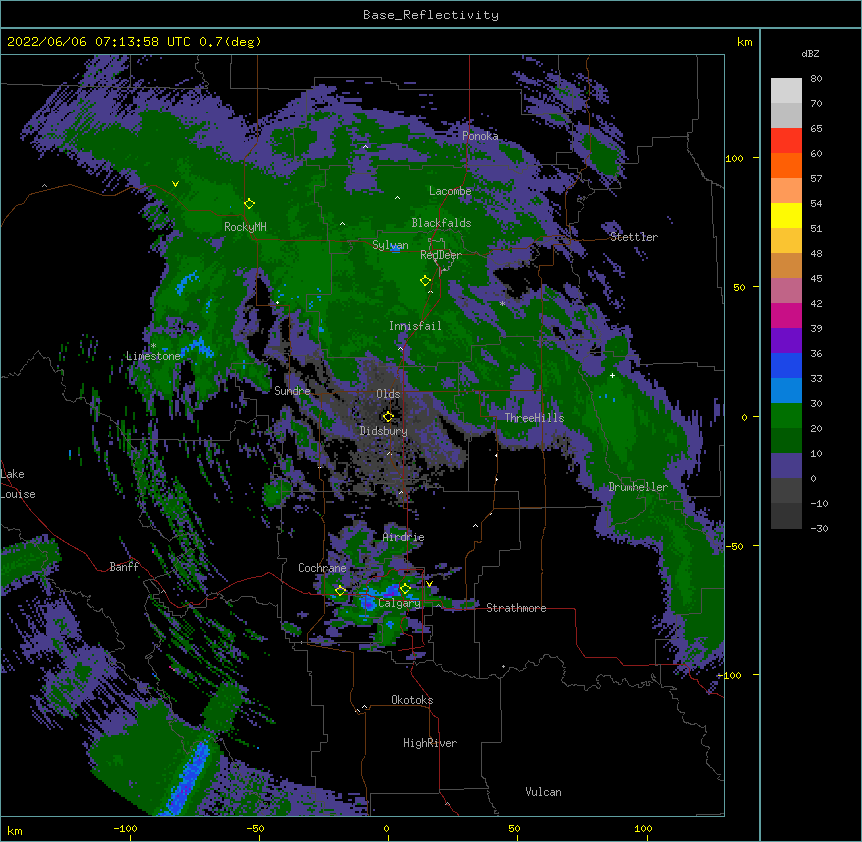Click the -100 tick on the bottom axis
This screenshot has width=862, height=842.
[126, 829]
